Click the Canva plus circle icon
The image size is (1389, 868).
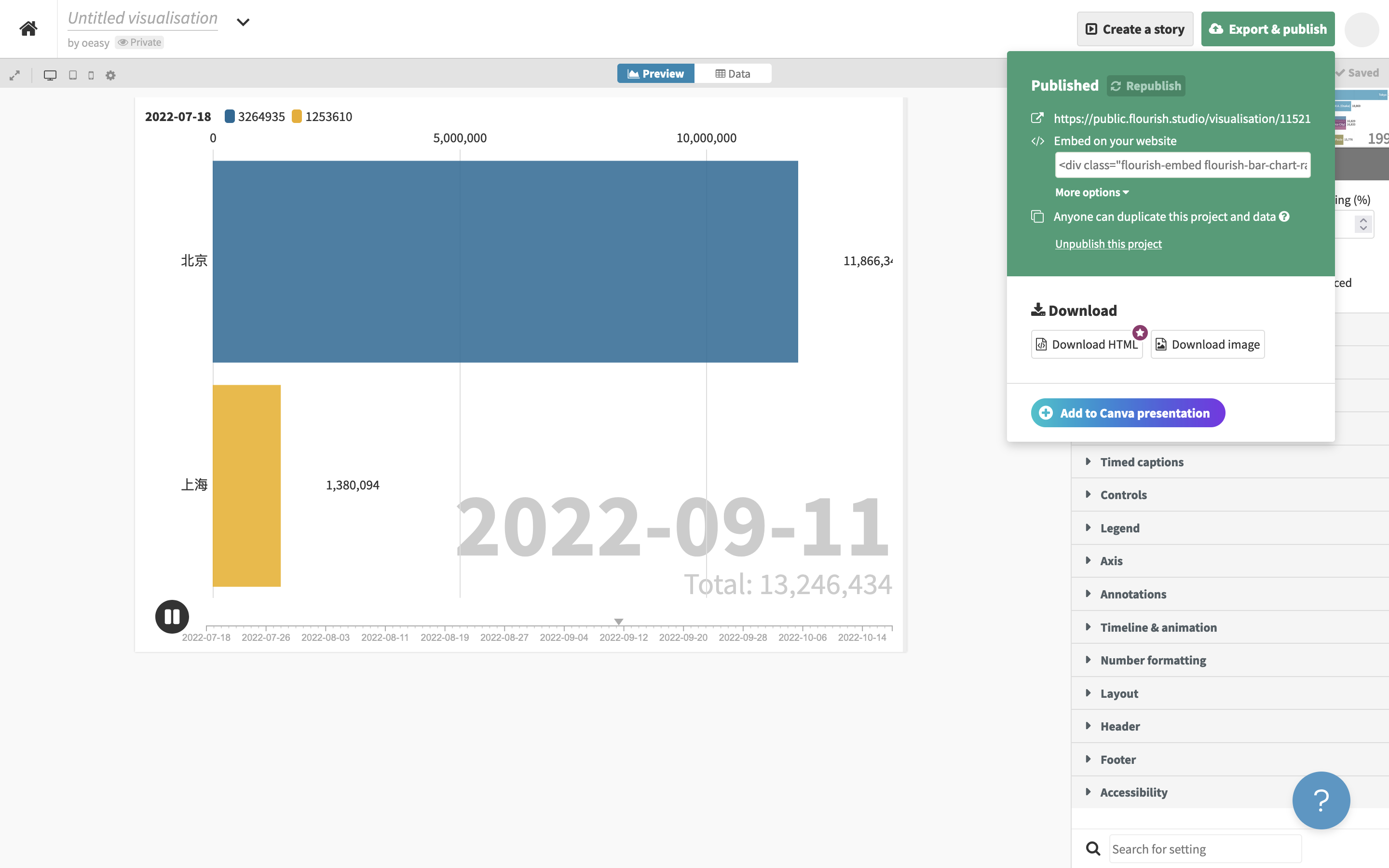pos(1046,413)
